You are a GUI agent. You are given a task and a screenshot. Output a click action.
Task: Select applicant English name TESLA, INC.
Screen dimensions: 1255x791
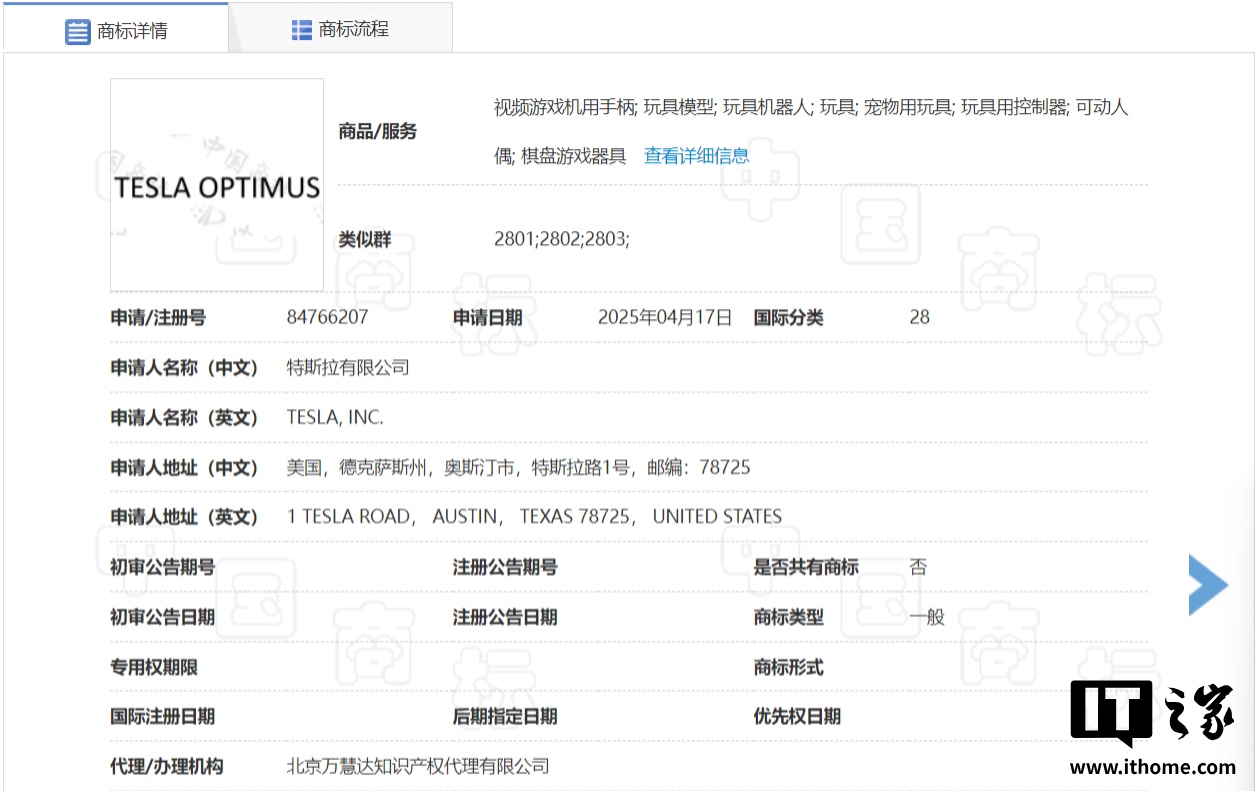(335, 418)
